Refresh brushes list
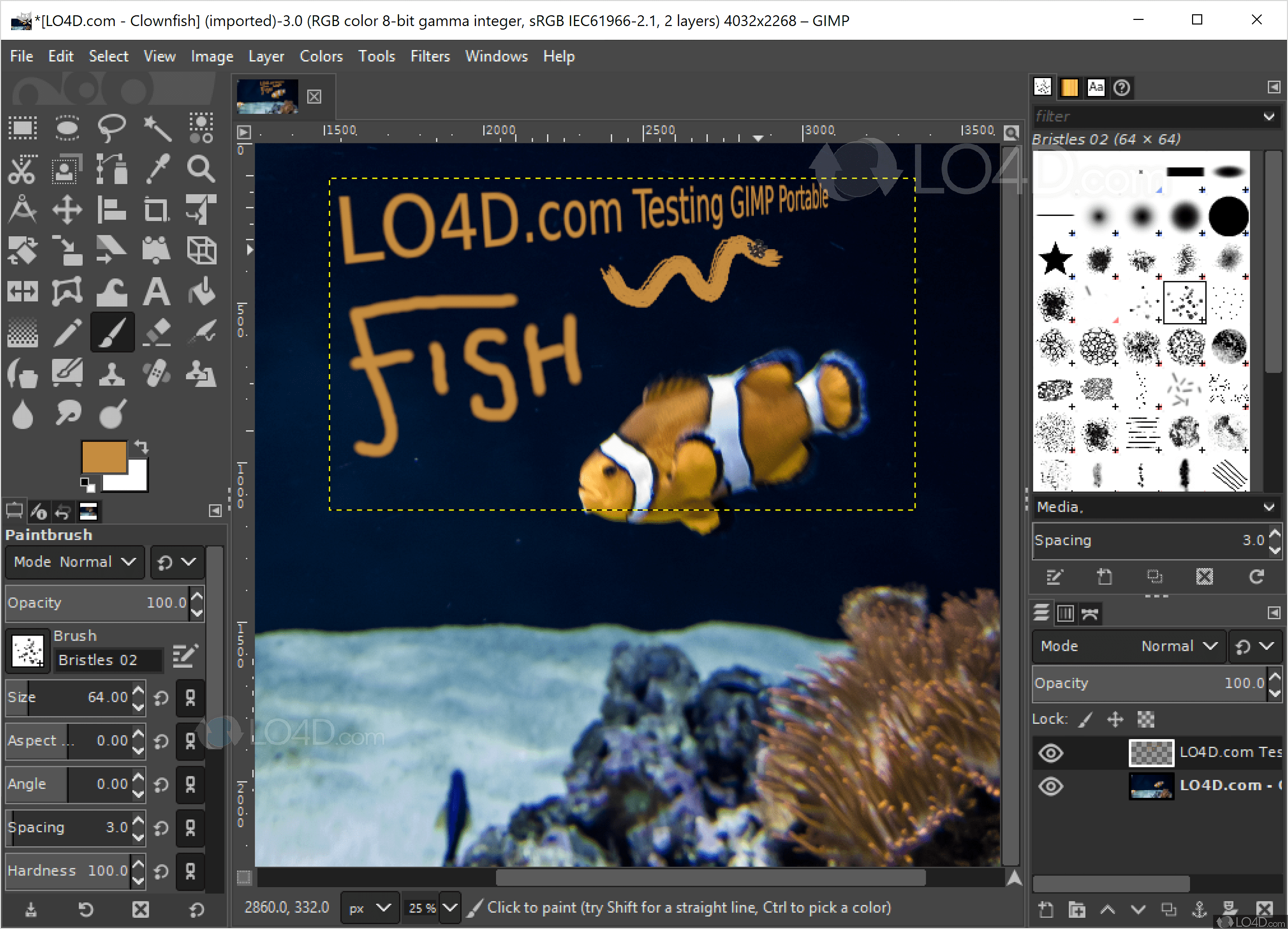Image resolution: width=1288 pixels, height=929 pixels. [1257, 577]
